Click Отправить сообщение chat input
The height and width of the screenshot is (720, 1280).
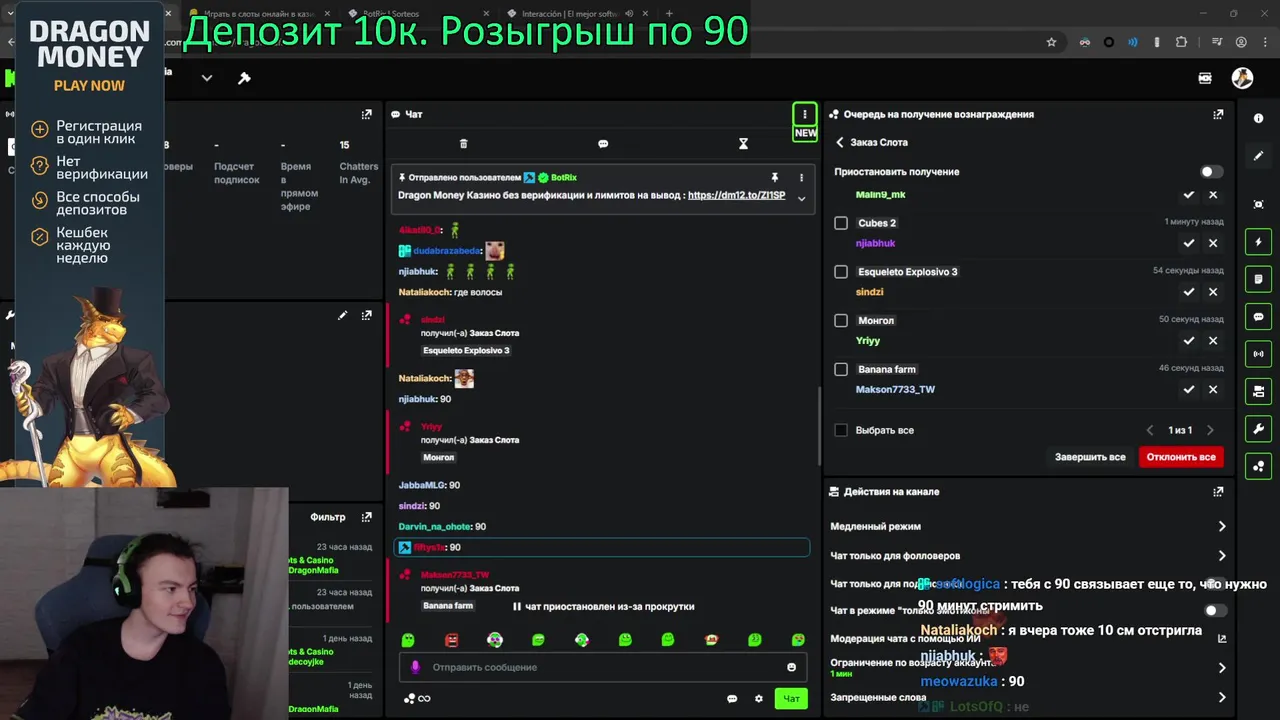point(604,667)
